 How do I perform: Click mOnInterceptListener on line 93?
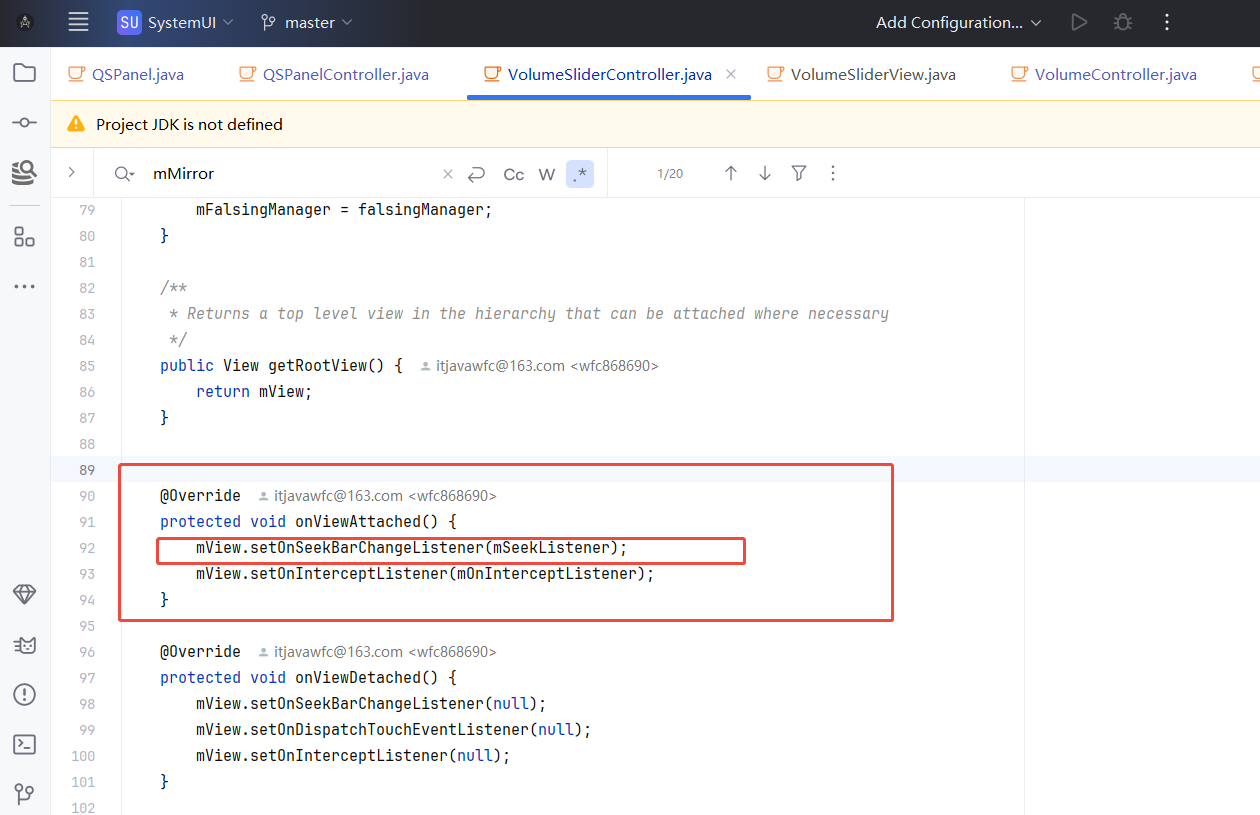pos(546,574)
